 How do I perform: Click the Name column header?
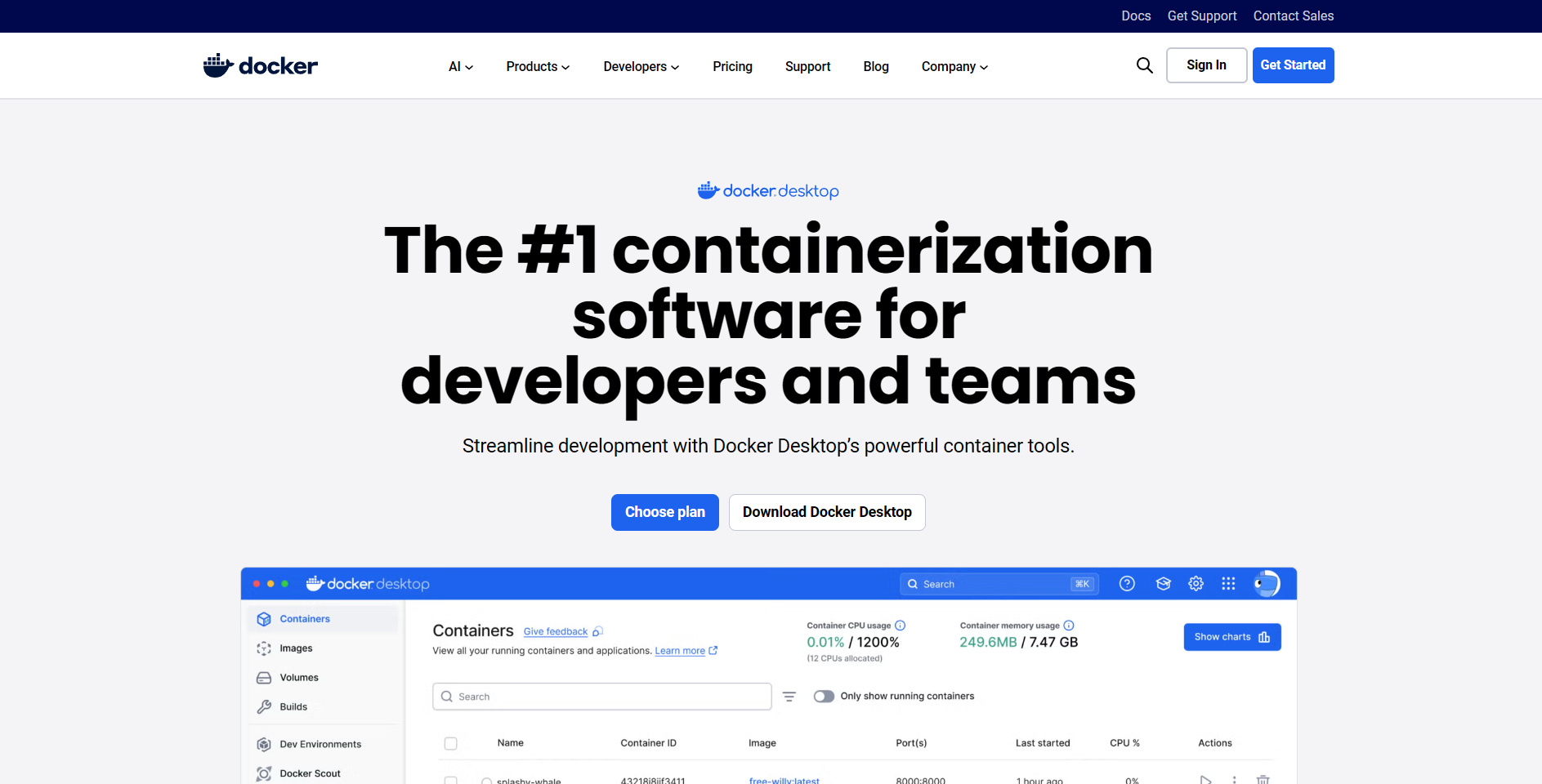pos(511,743)
